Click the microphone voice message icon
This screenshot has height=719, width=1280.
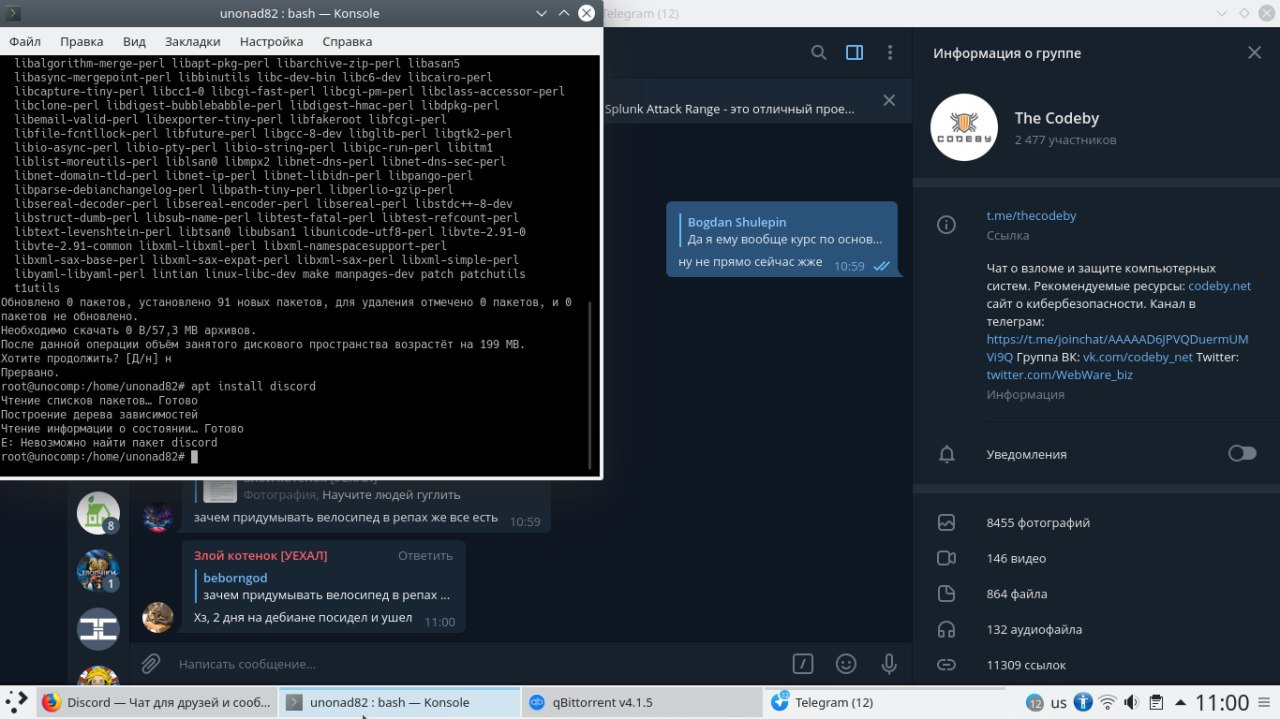coord(888,663)
